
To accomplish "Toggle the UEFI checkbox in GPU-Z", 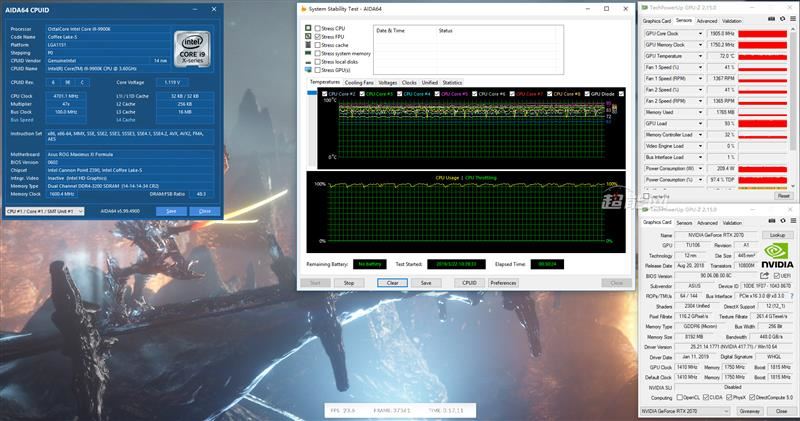I will click(777, 276).
